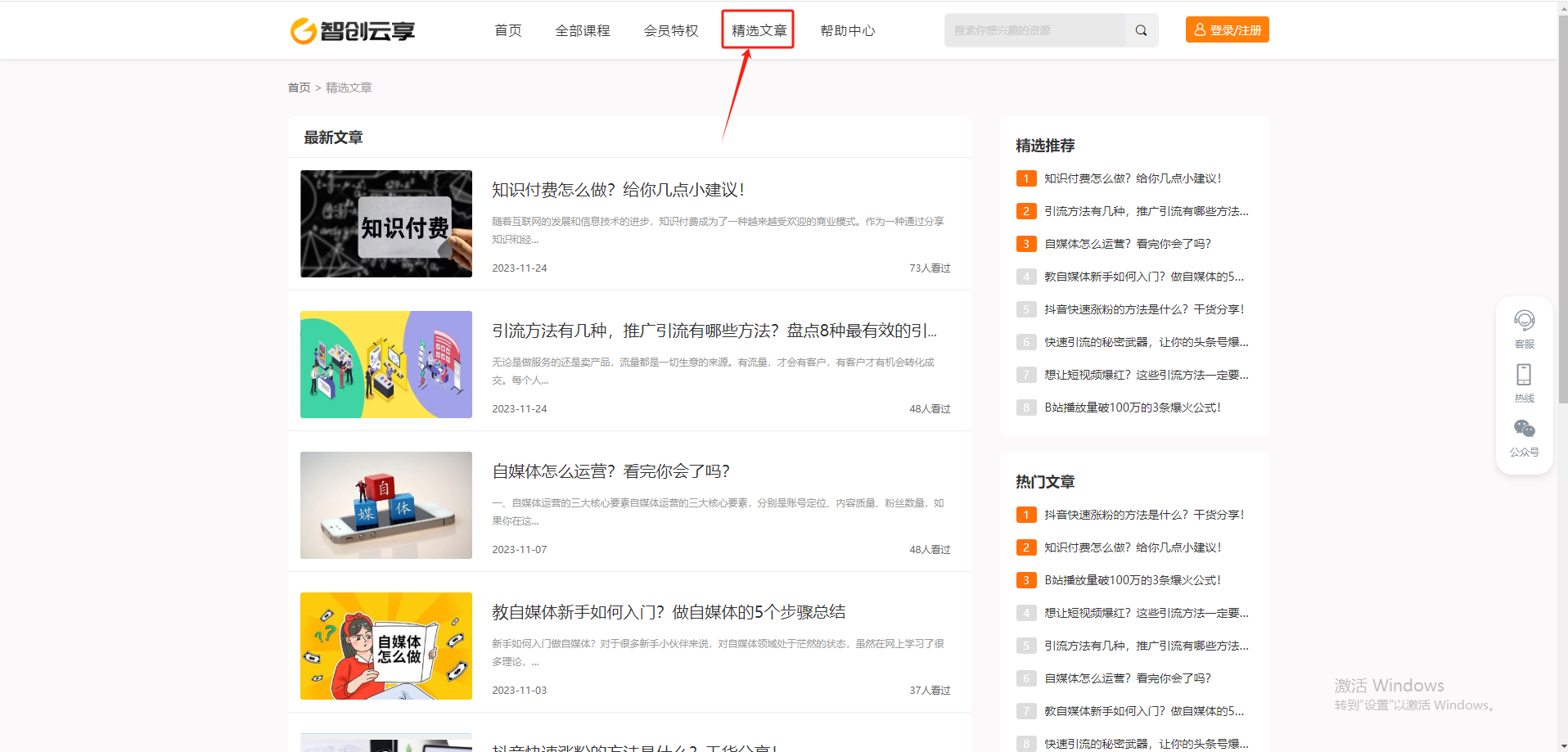Image resolution: width=1568 pixels, height=752 pixels.
Task: Open 热门文章 item 自媒体怎么运营
Action: [1128, 678]
